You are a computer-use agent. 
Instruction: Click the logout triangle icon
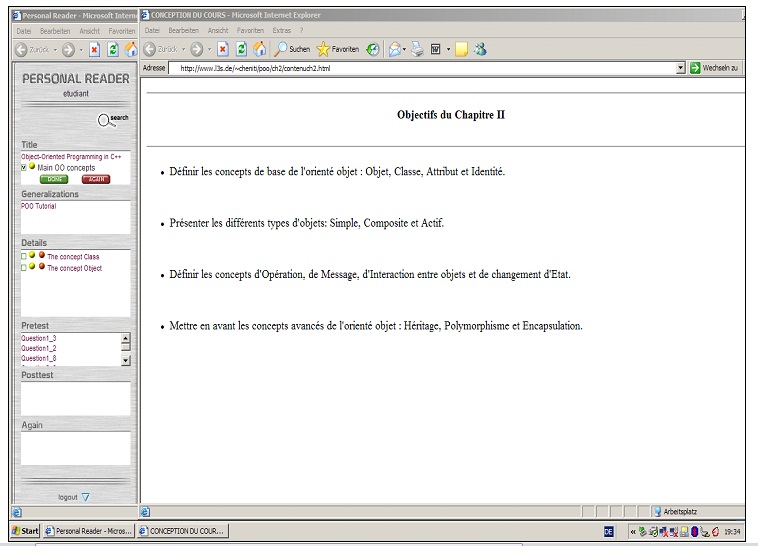click(x=85, y=497)
